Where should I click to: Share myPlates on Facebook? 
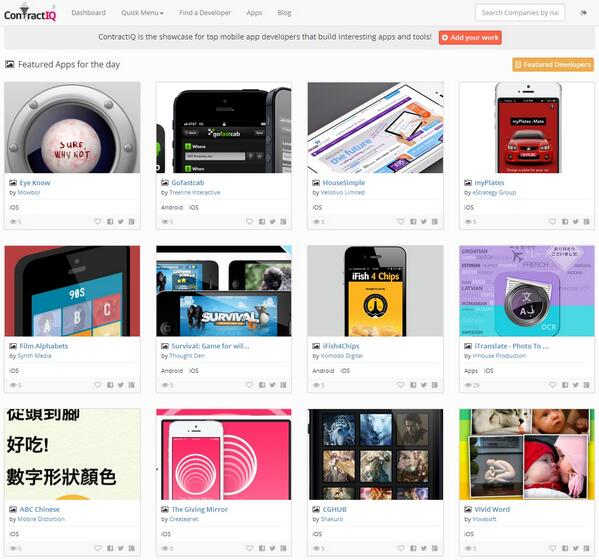[x=565, y=222]
